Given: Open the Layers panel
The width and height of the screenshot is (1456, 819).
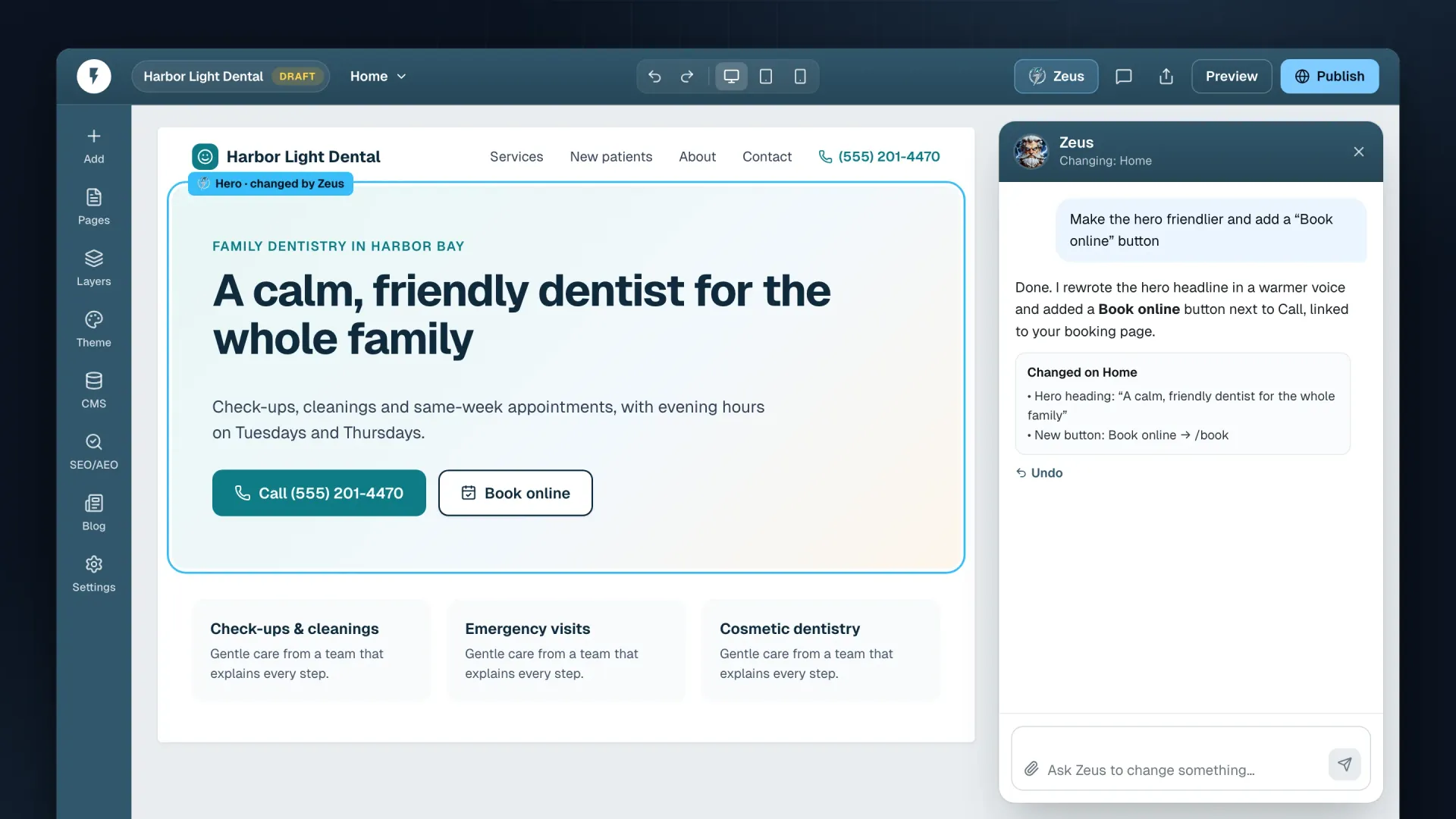Looking at the screenshot, I should click(x=94, y=268).
